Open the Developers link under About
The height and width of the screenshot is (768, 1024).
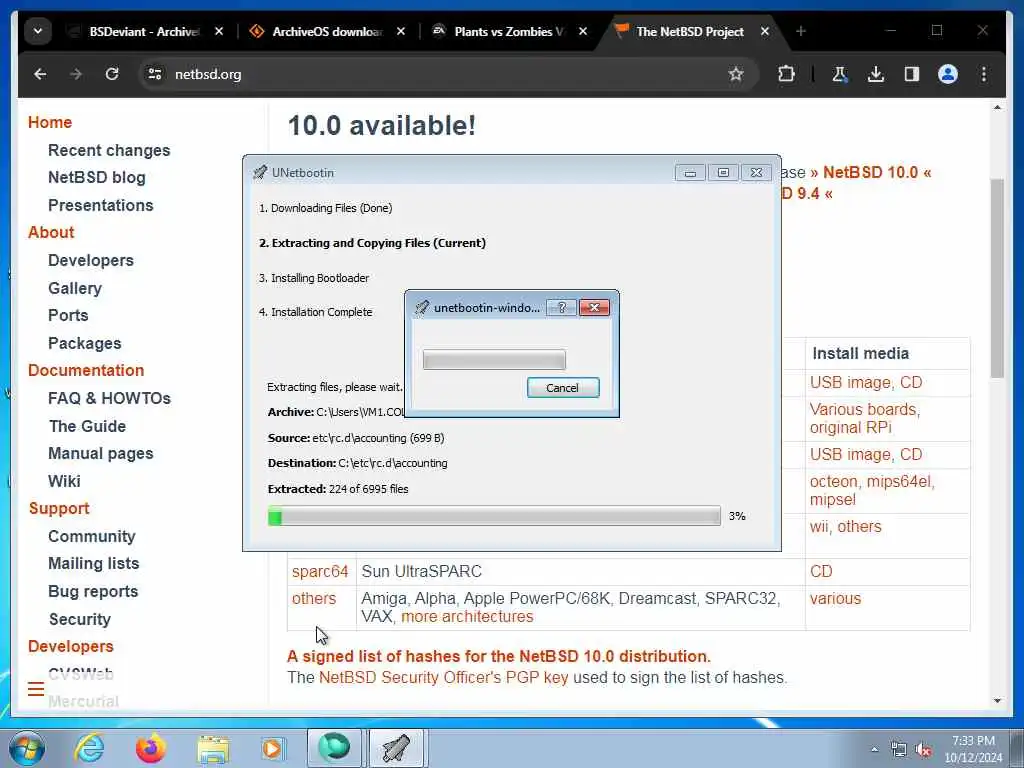(91, 261)
